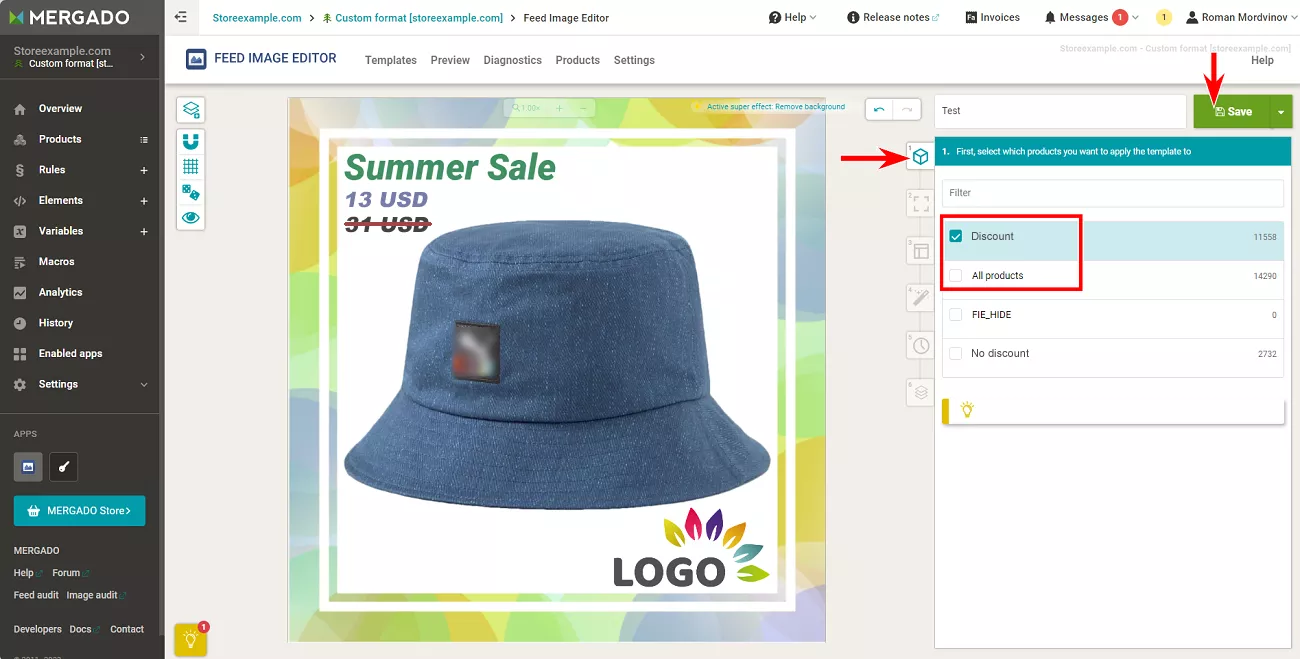Screen dimensions: 1300x659
Task: Add a new rule with plus
Action: (x=144, y=170)
